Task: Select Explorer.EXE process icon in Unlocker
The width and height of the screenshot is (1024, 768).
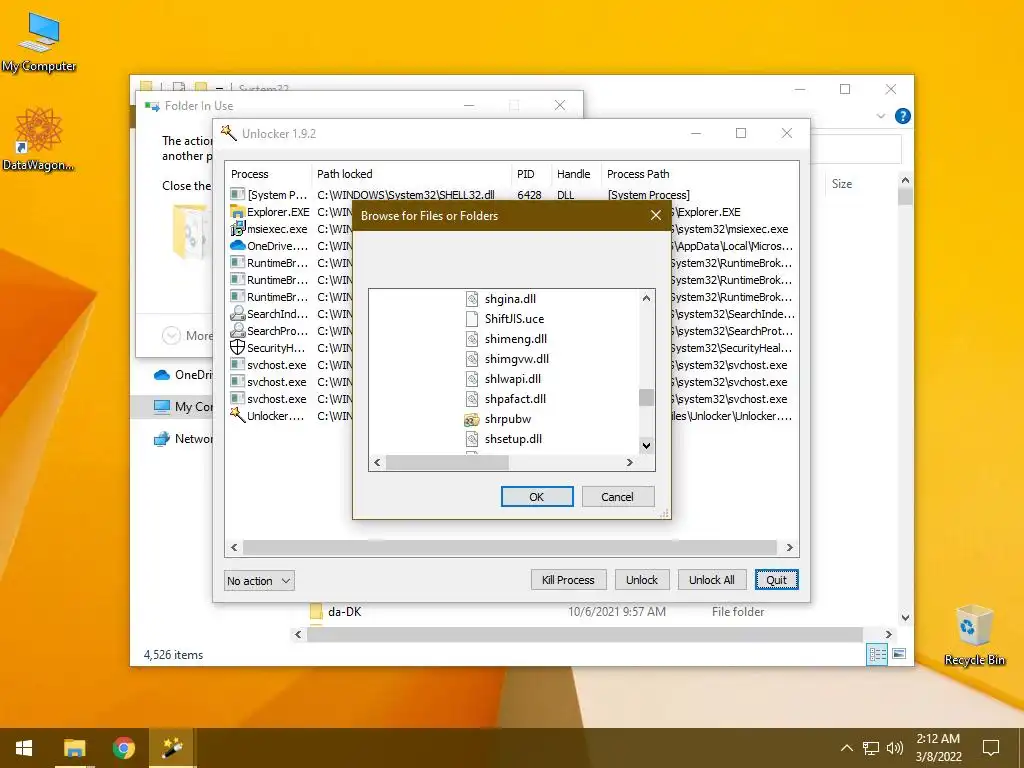Action: click(x=237, y=212)
